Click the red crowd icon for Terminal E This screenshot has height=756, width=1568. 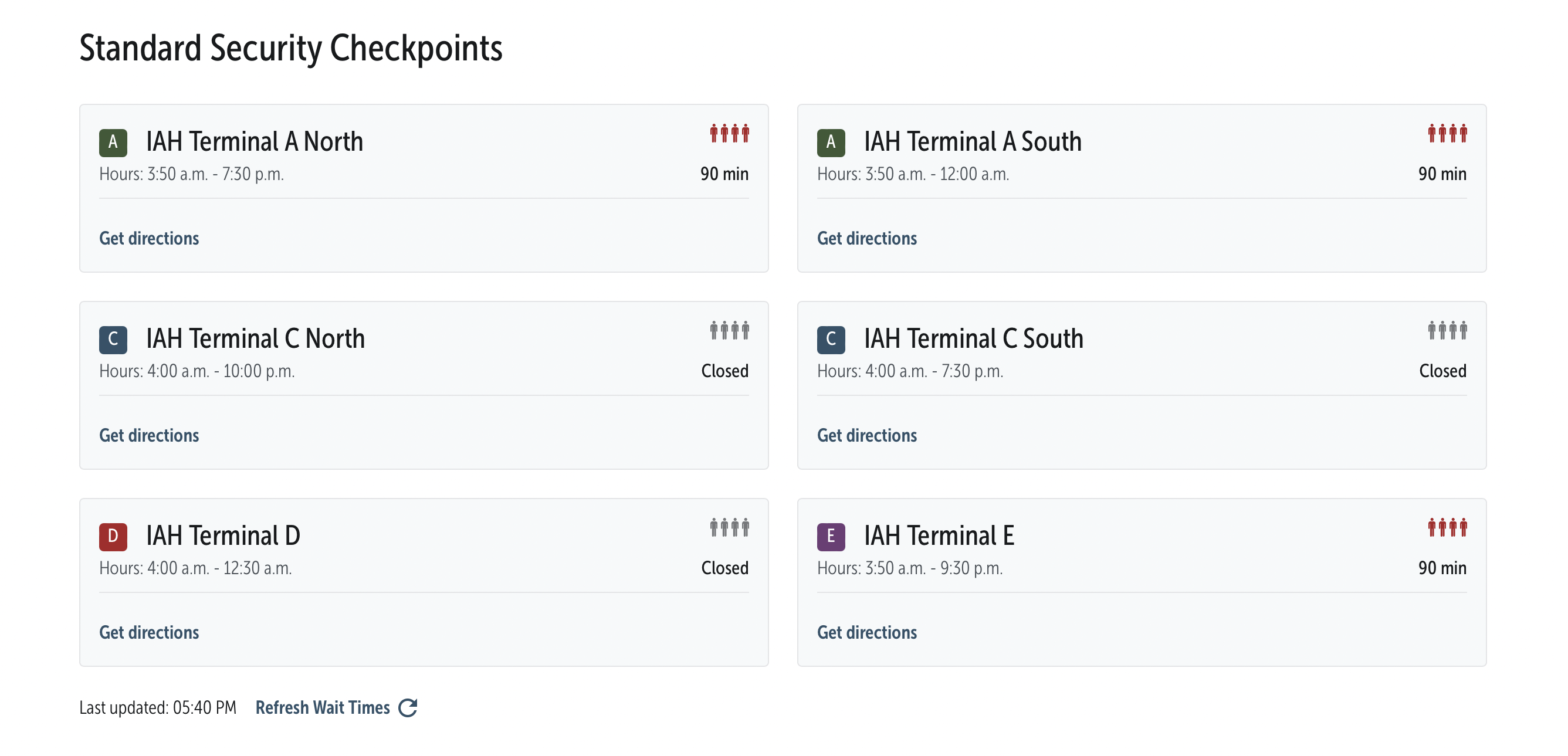coord(1447,528)
